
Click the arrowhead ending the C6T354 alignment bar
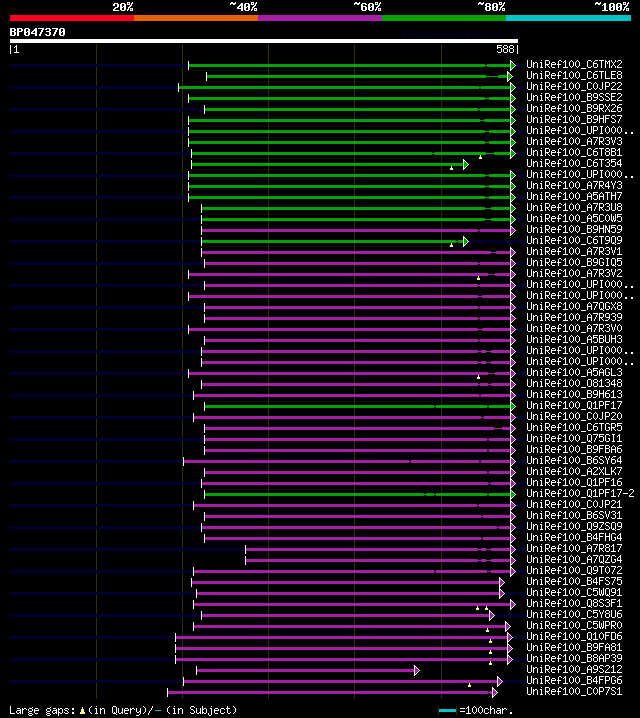tap(466, 164)
